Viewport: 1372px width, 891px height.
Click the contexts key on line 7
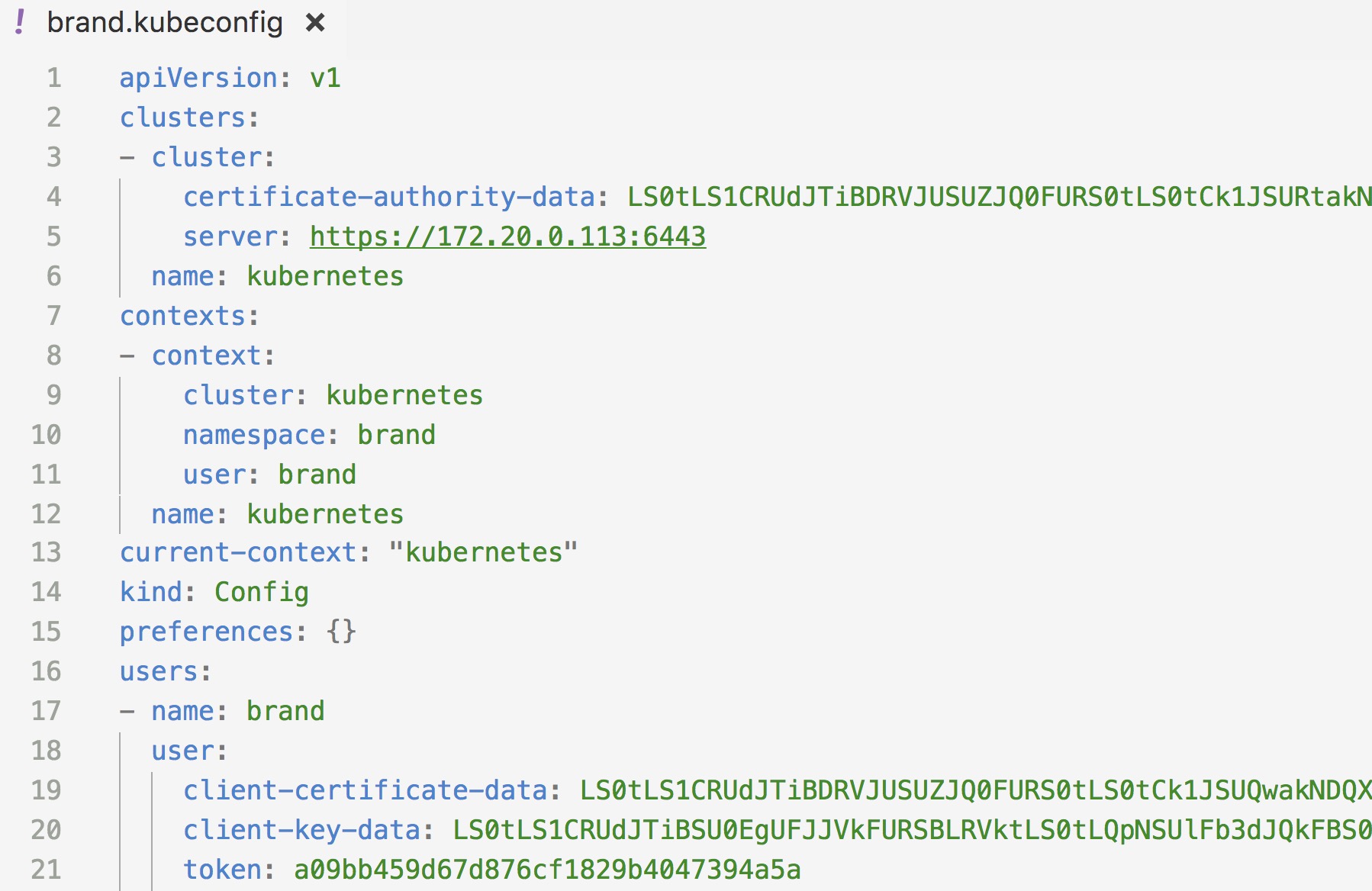tap(183, 316)
